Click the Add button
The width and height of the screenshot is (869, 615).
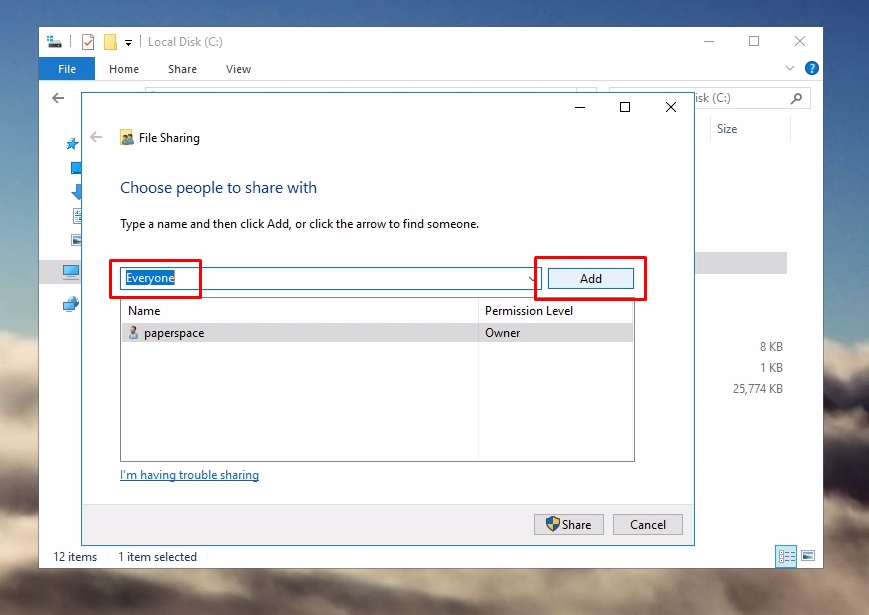point(590,279)
